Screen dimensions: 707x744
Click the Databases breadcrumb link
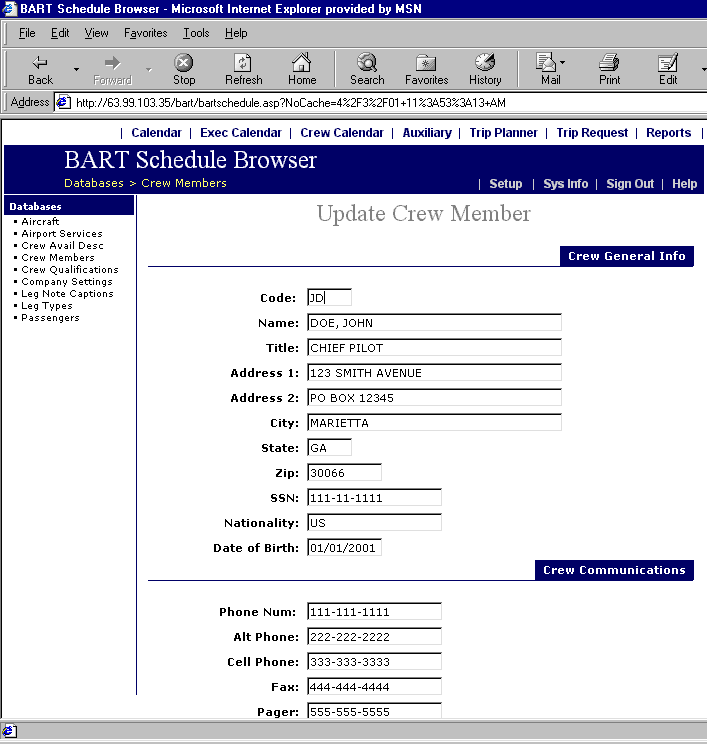[94, 183]
